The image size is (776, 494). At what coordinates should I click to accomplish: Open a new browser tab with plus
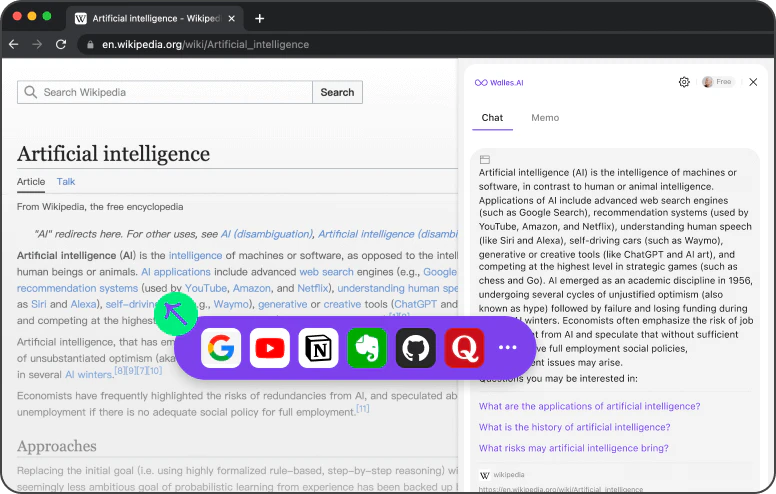(260, 18)
